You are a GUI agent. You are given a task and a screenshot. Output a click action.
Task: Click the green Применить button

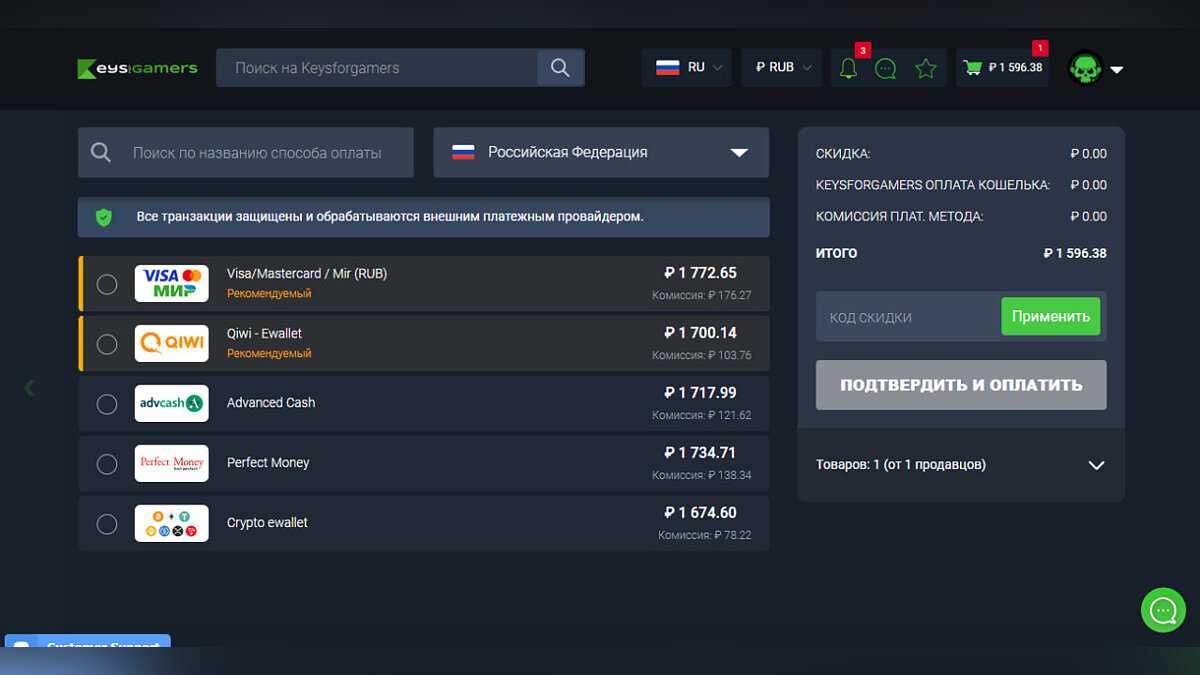pos(1050,317)
